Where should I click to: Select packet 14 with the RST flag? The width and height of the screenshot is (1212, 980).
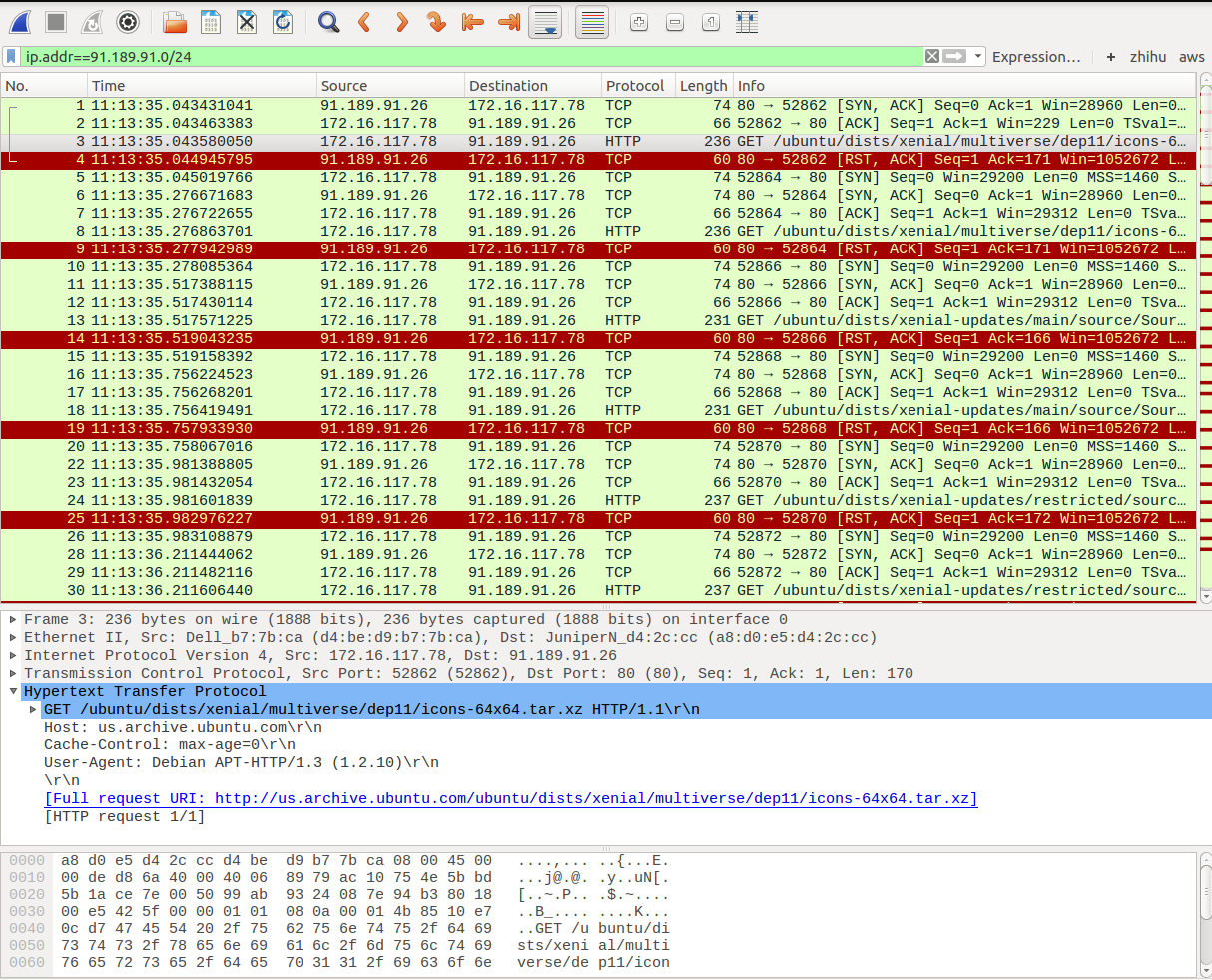(399, 338)
